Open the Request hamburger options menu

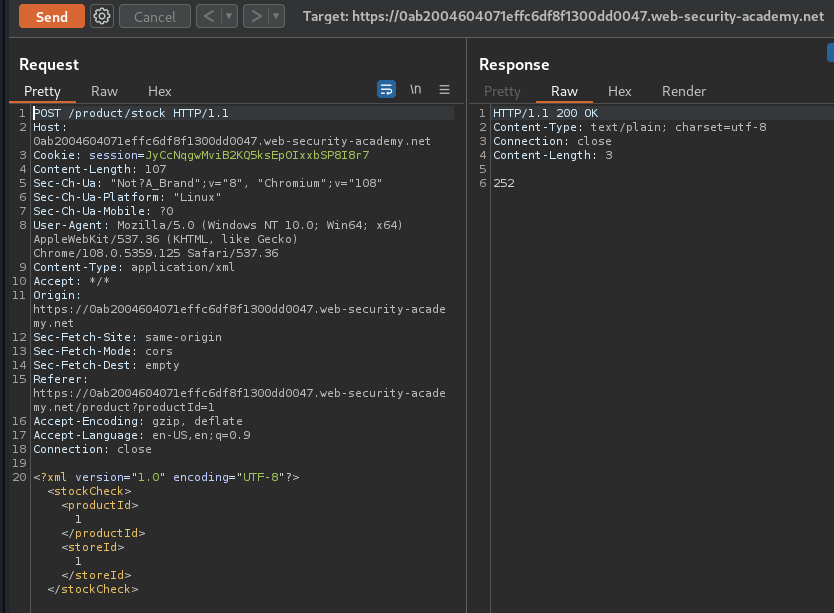[x=445, y=89]
